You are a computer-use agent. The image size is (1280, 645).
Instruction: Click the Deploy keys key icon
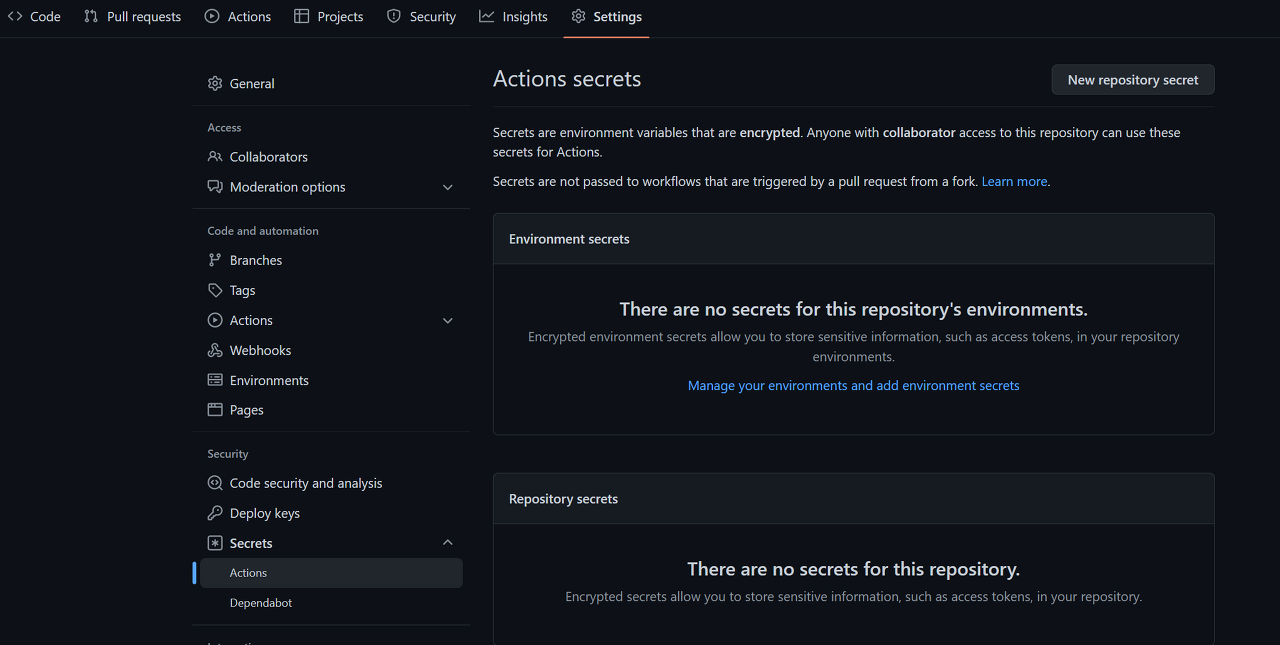tap(215, 513)
